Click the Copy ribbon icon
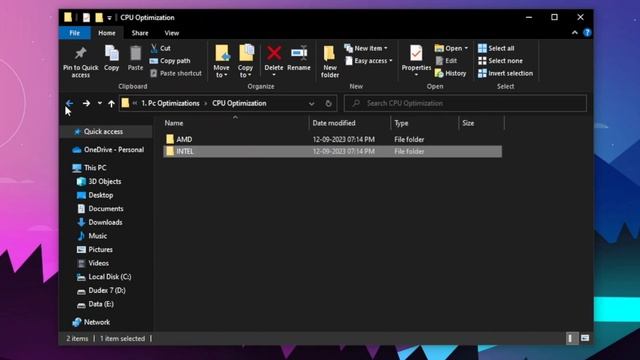Image resolution: width=640 pixels, height=360 pixels. click(x=111, y=58)
